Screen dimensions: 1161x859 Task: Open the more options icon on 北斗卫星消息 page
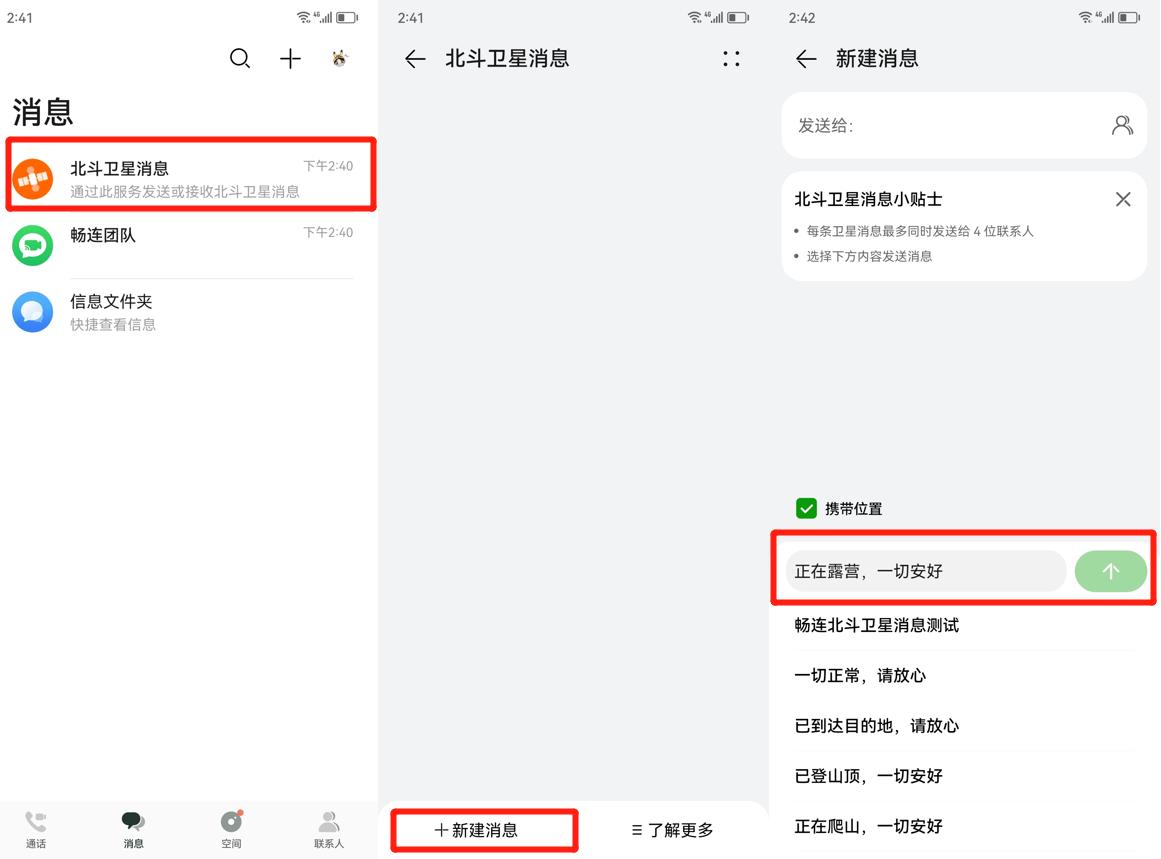[731, 59]
